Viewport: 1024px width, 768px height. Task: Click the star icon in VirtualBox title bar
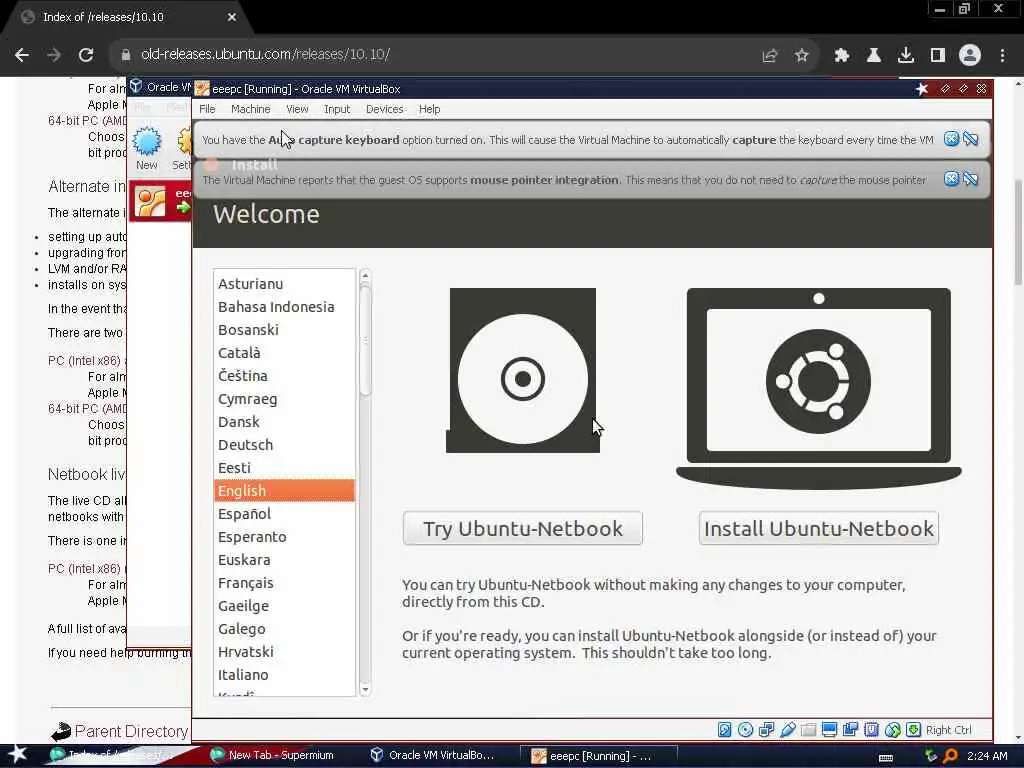point(922,88)
